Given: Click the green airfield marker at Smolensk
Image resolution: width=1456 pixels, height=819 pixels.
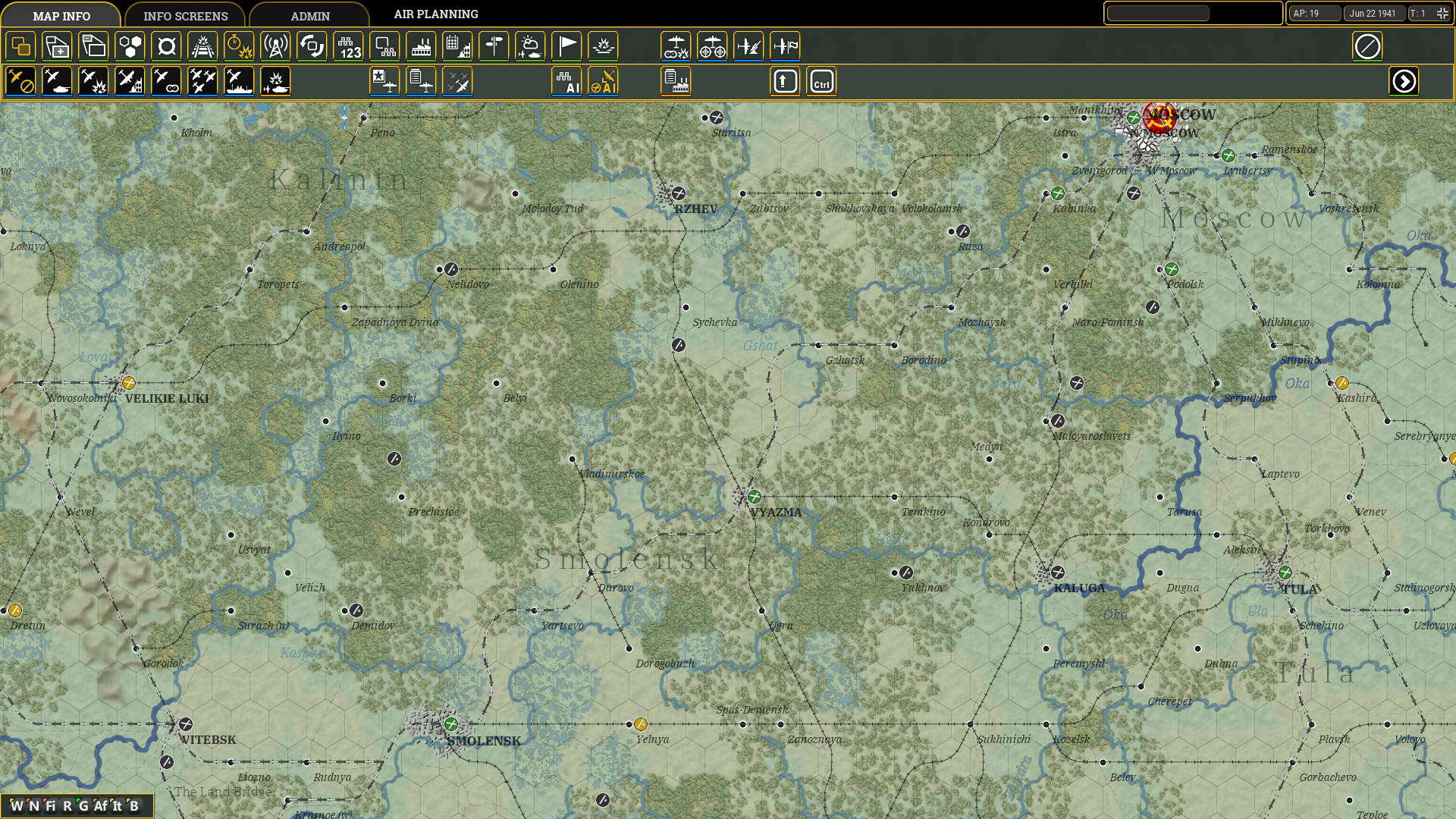Looking at the screenshot, I should click(x=451, y=724).
